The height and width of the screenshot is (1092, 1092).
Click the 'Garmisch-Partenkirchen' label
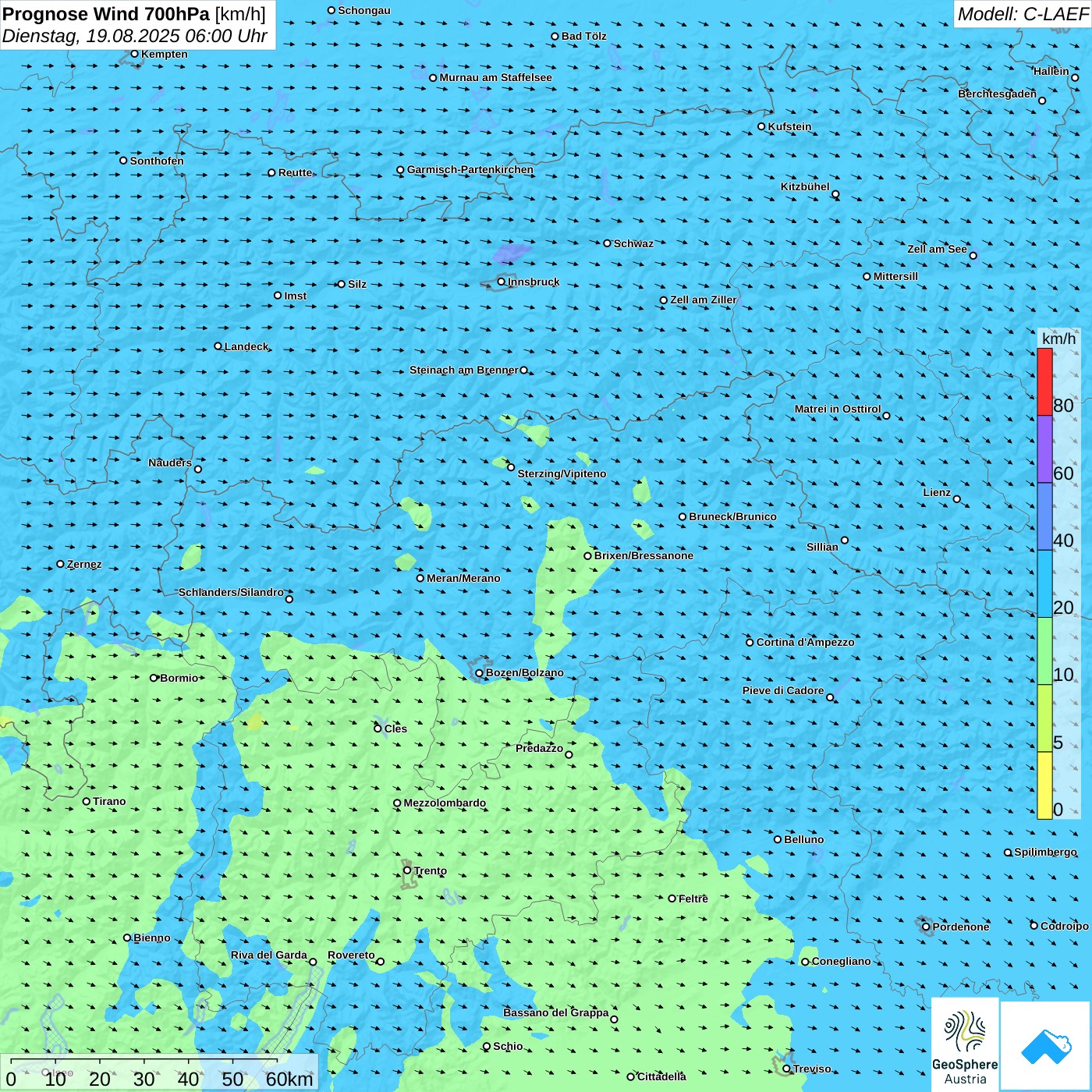[x=470, y=169]
